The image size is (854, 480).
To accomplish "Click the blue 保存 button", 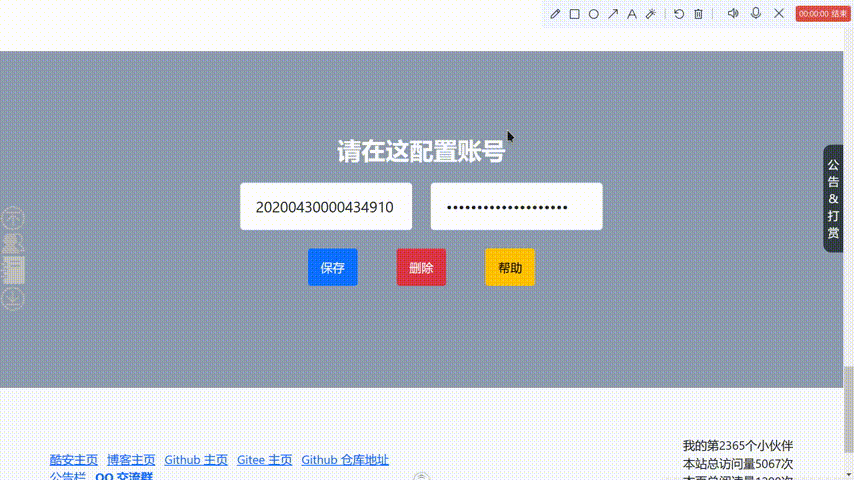I will pos(333,268).
